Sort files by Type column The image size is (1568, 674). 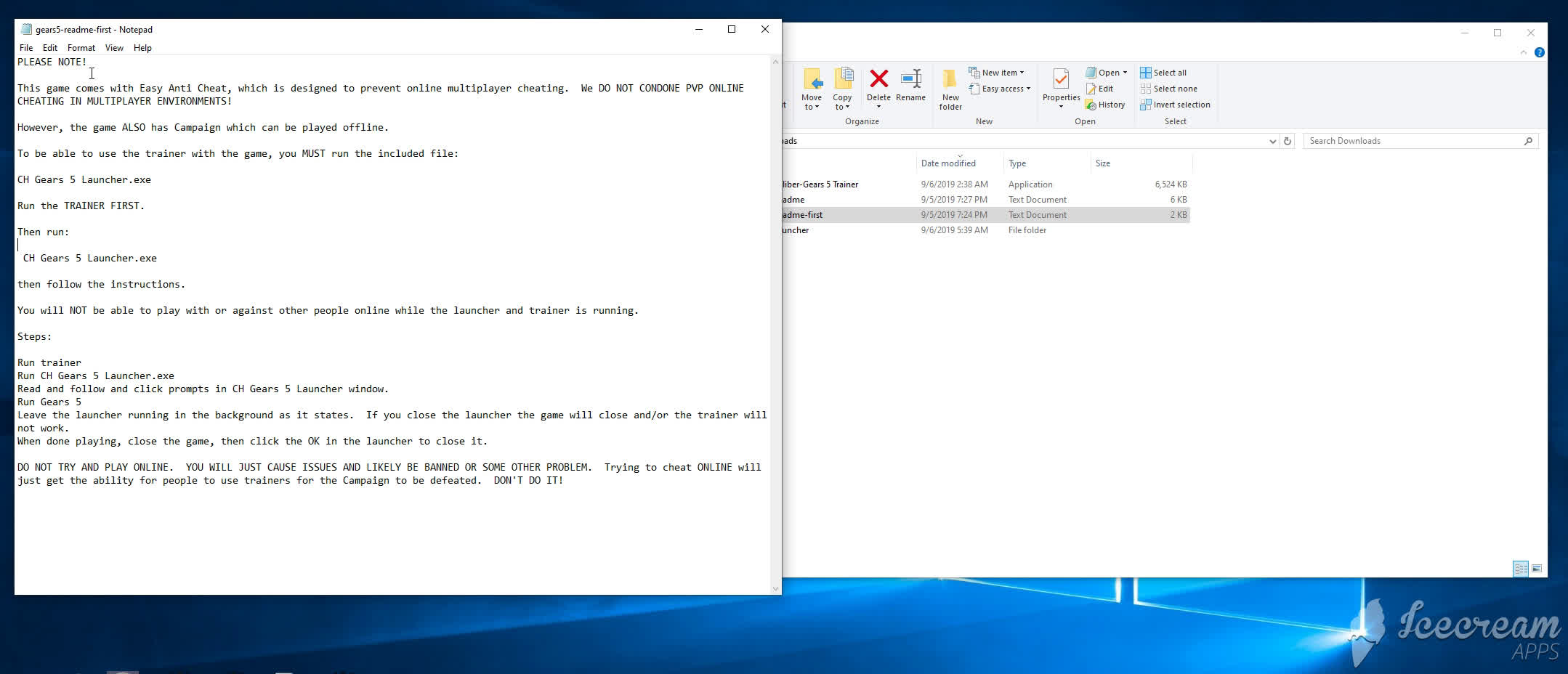[1046, 163]
